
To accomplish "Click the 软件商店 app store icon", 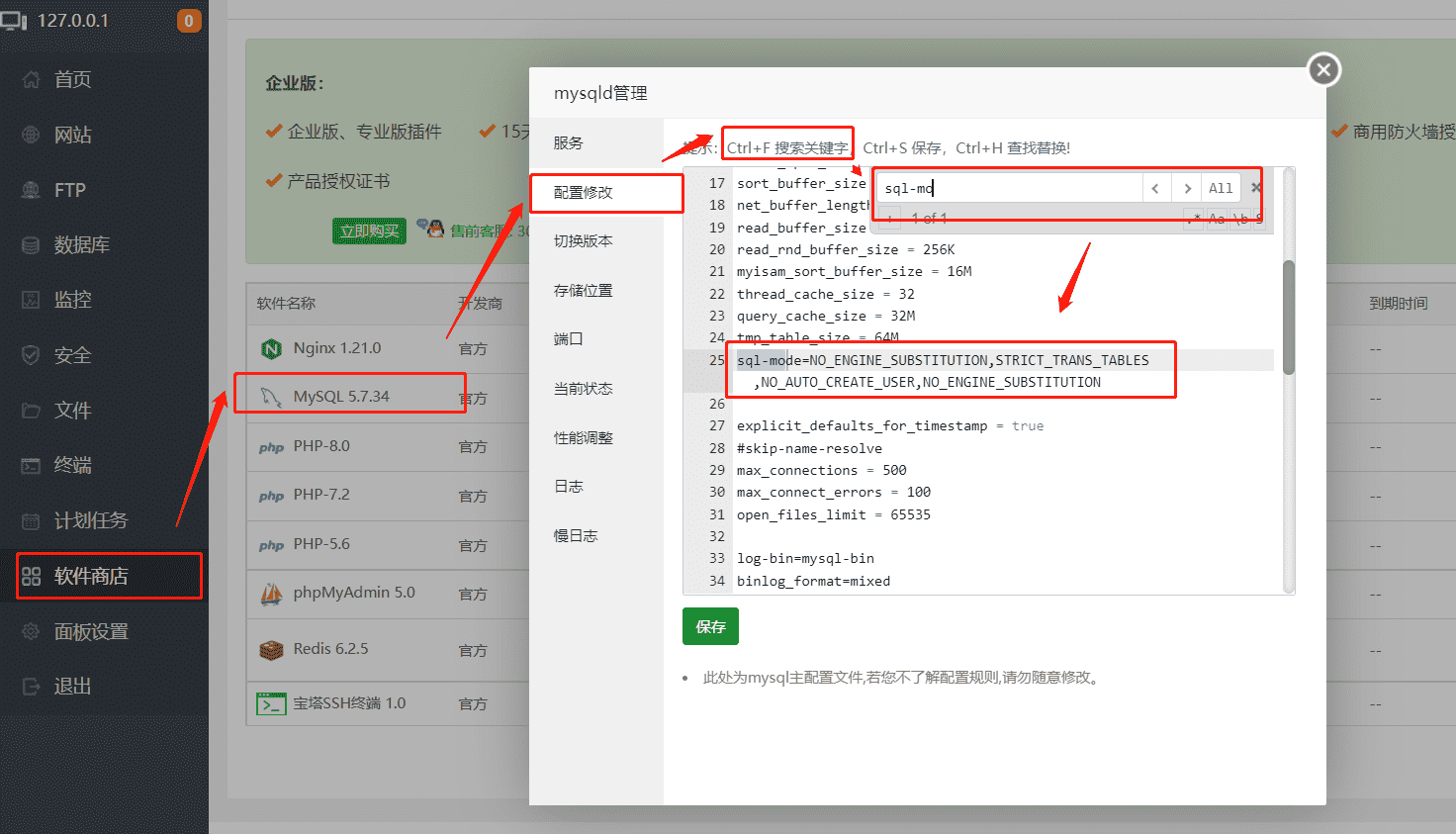I will (x=31, y=576).
